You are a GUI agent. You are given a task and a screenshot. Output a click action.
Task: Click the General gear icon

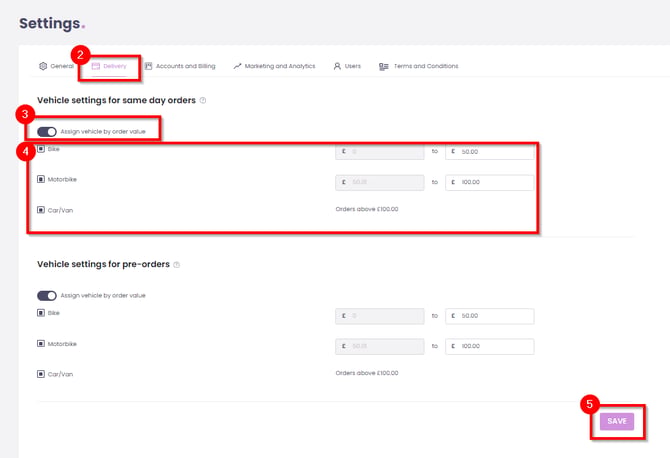(x=43, y=66)
